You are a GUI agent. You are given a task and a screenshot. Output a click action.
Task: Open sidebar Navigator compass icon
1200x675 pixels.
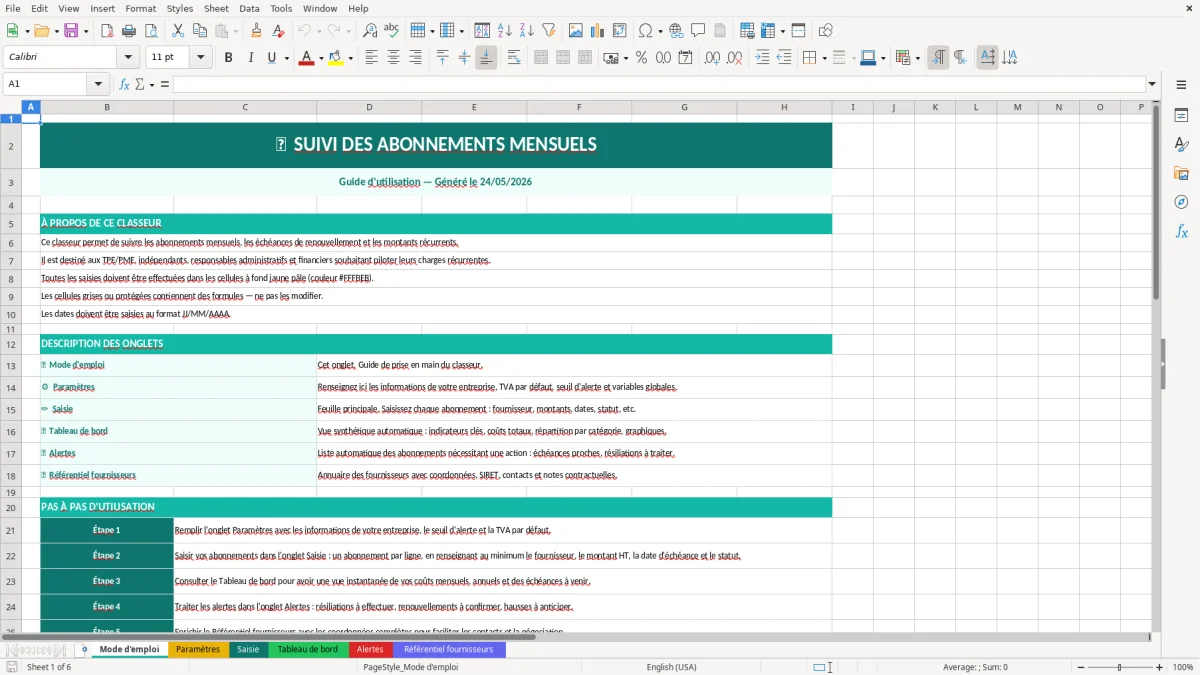pos(1181,202)
